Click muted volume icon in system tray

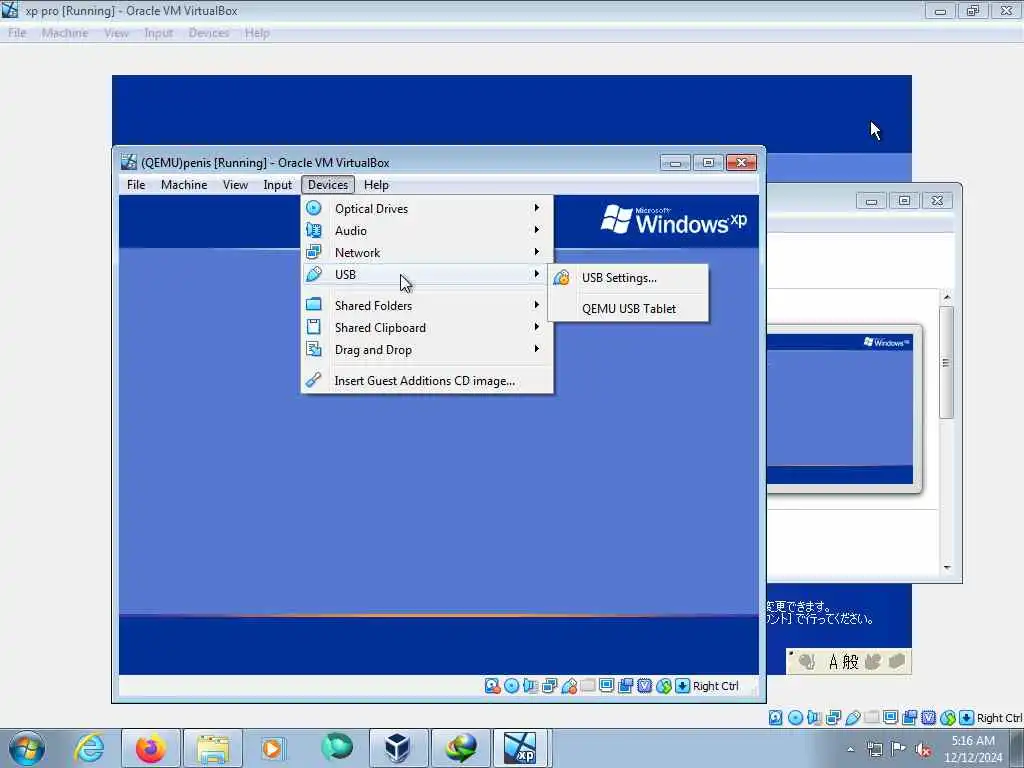pyautogui.click(x=923, y=749)
